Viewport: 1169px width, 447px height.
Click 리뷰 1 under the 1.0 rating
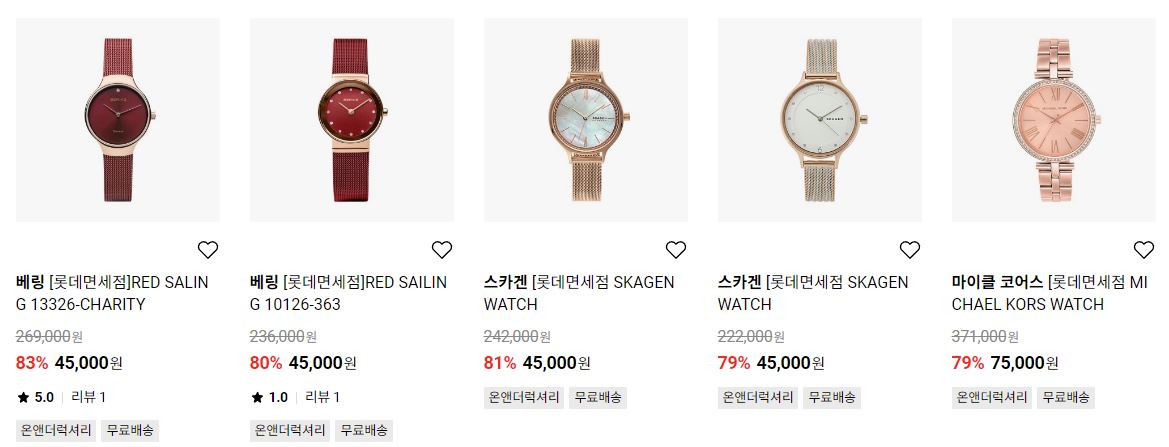(322, 397)
